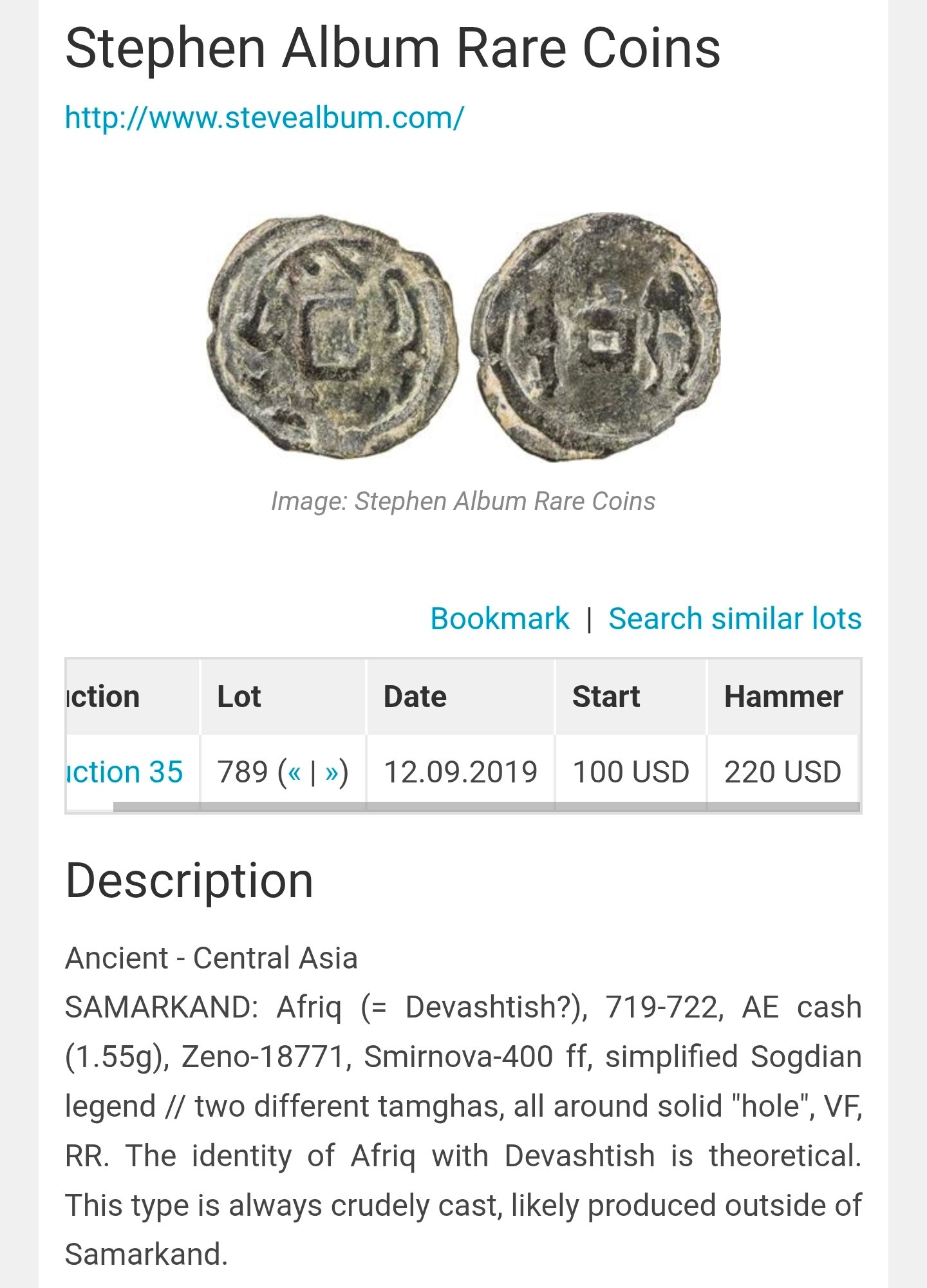This screenshot has width=927, height=1288.
Task: Select the Hammer column header
Action: point(783,697)
